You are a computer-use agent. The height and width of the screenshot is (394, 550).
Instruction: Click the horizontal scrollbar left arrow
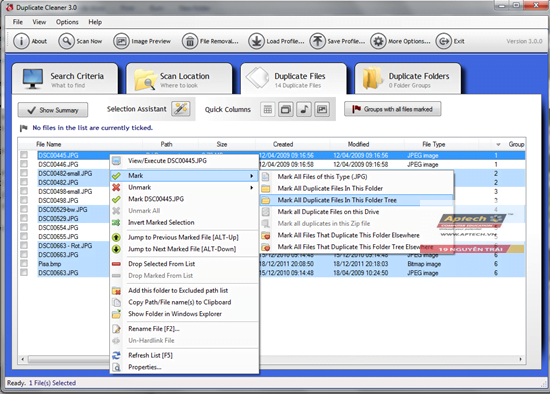point(23,359)
